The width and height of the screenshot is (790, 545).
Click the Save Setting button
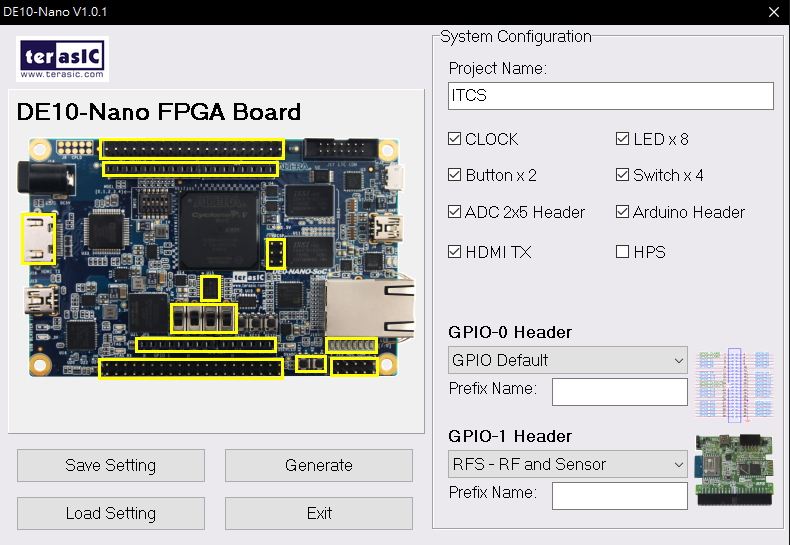coord(111,465)
